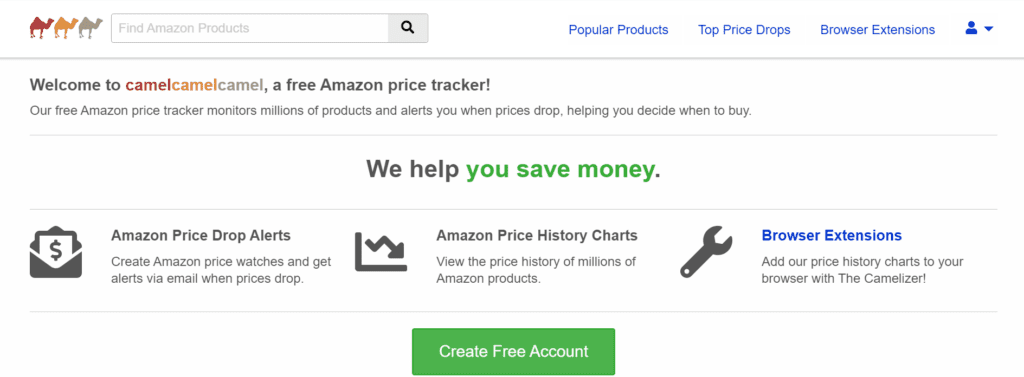Click the dollar envelope price alert icon
The height and width of the screenshot is (377, 1024).
click(x=56, y=252)
